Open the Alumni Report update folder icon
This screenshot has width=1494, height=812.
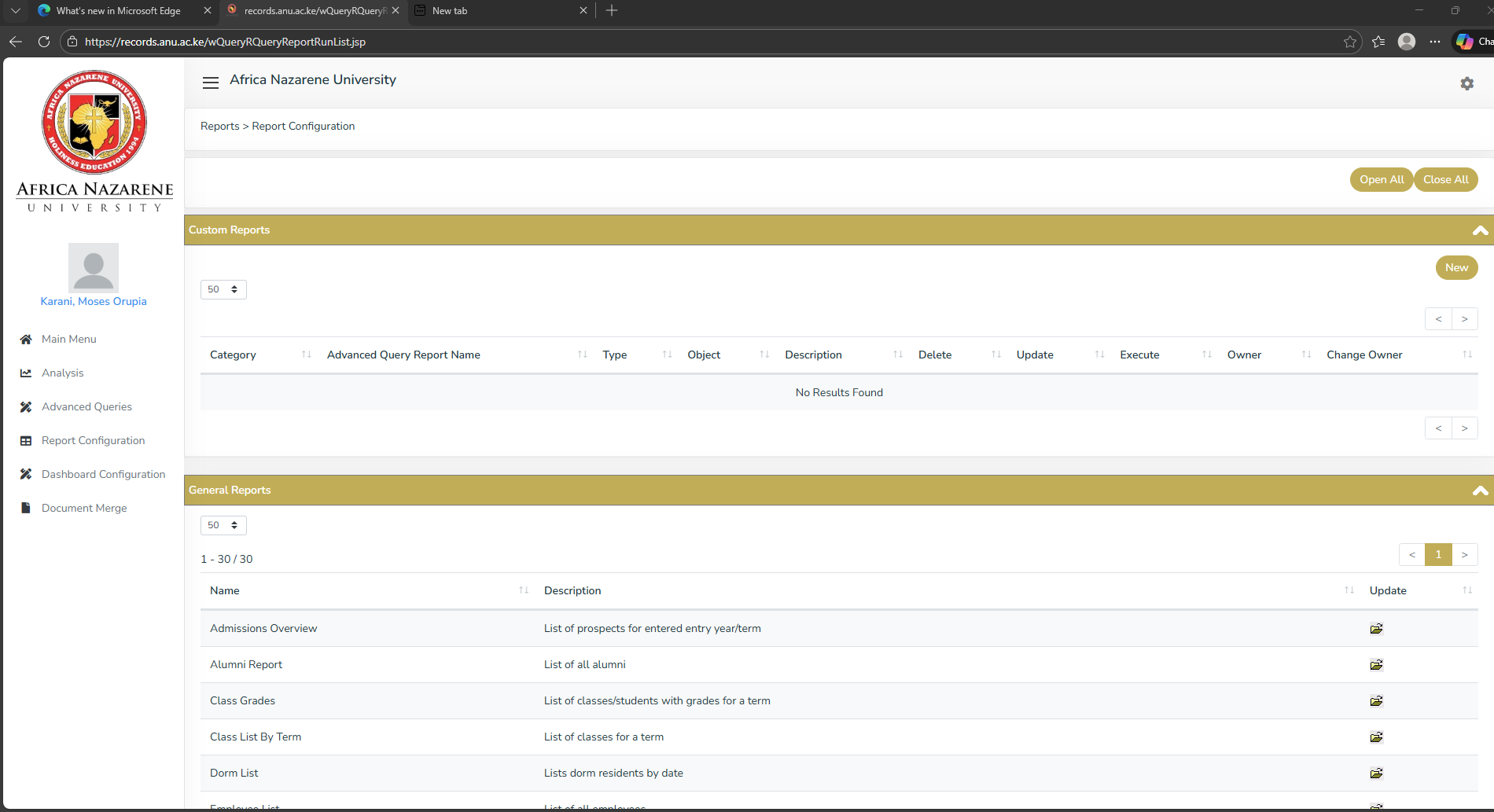(x=1376, y=664)
